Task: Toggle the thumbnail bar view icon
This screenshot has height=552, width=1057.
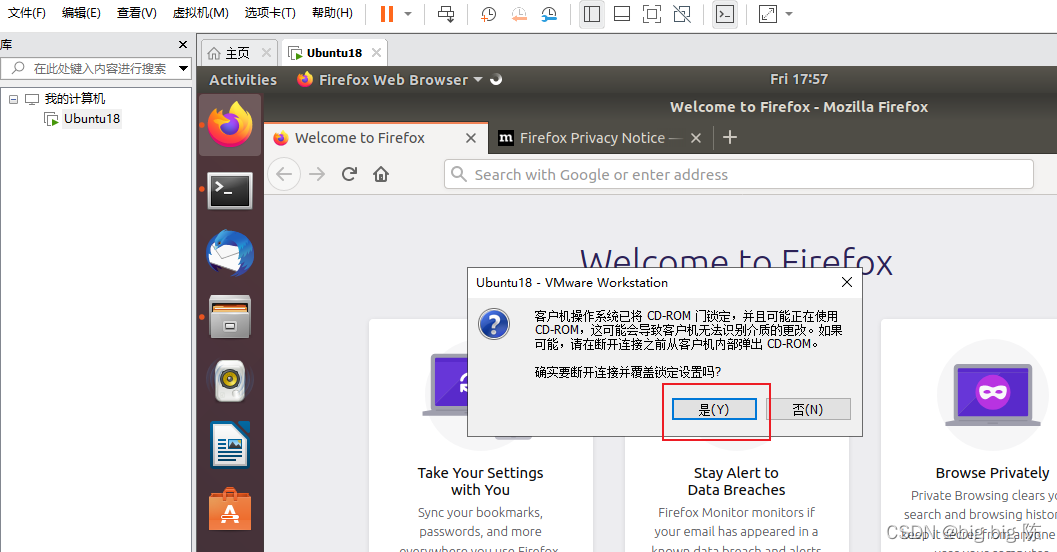Action: point(622,13)
